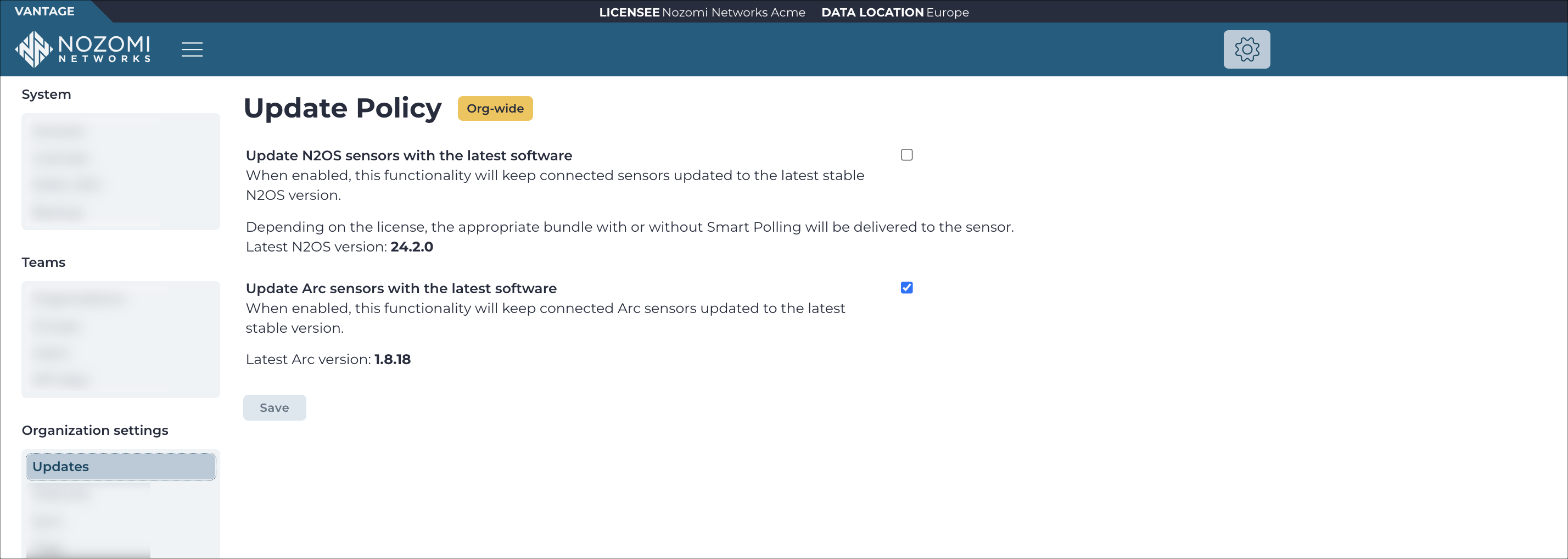Select Updates in Organization settings

pyautogui.click(x=121, y=466)
